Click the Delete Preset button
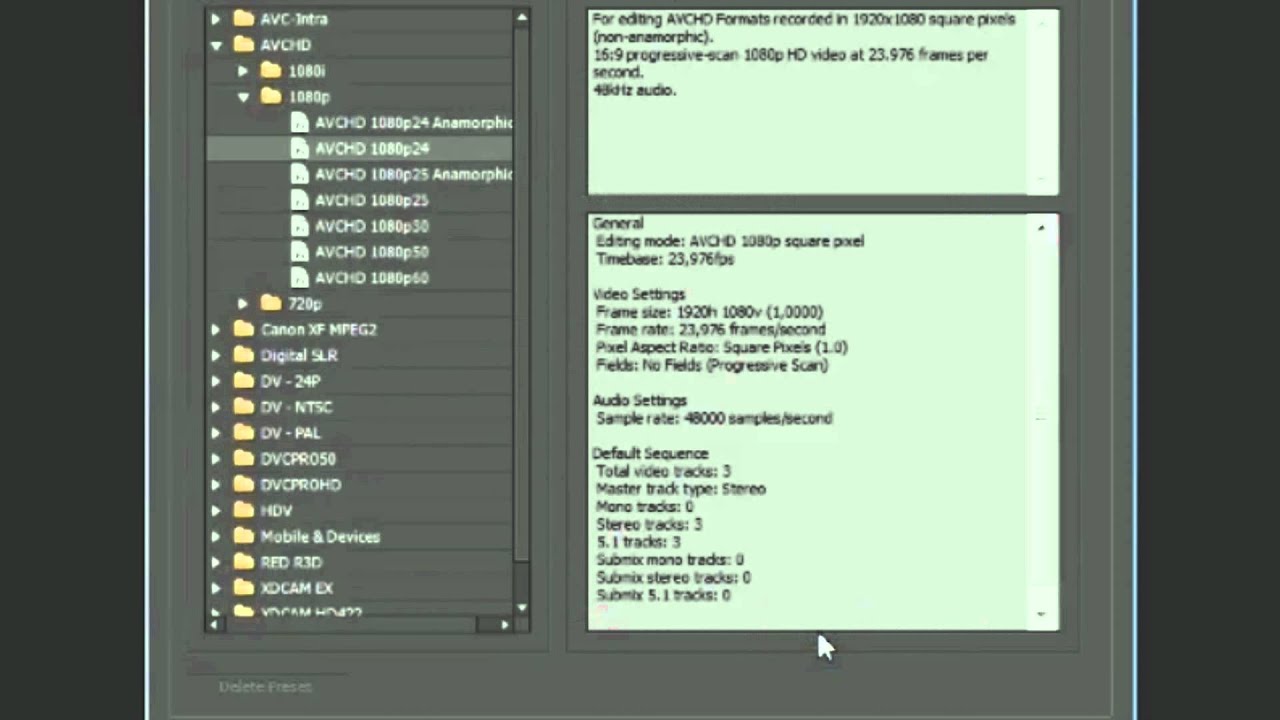 pyautogui.click(x=265, y=686)
